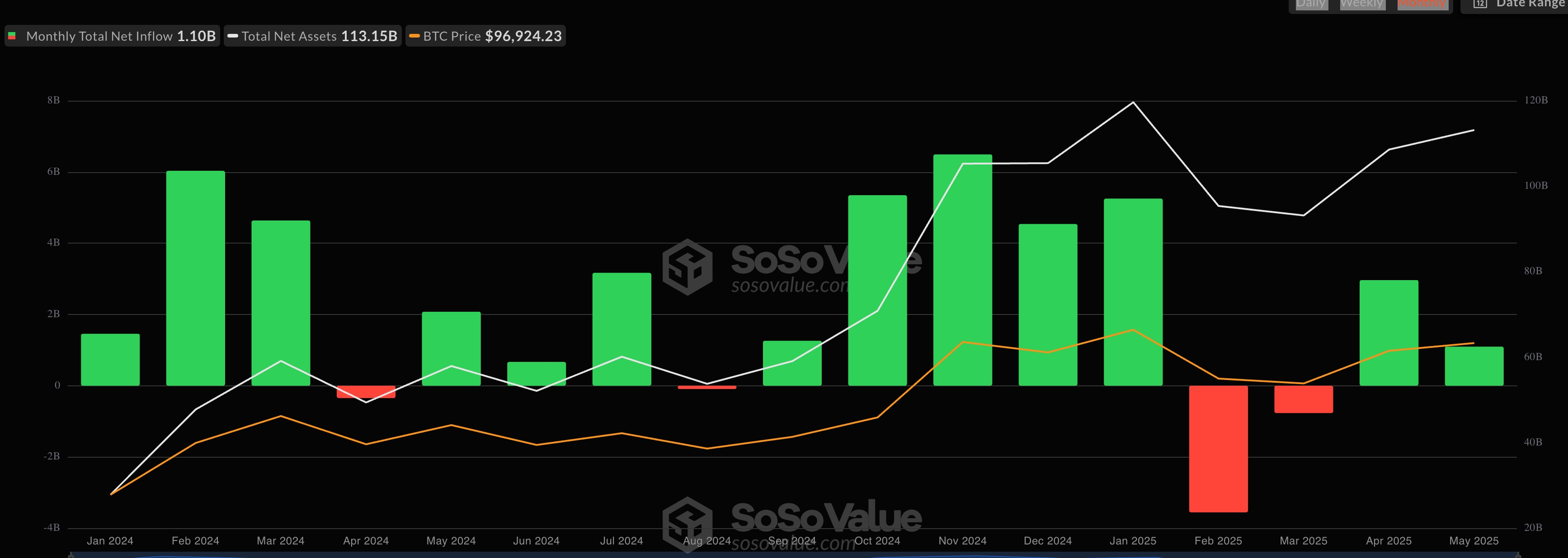Click the Apr 2025 green inflow bar

click(x=1389, y=333)
